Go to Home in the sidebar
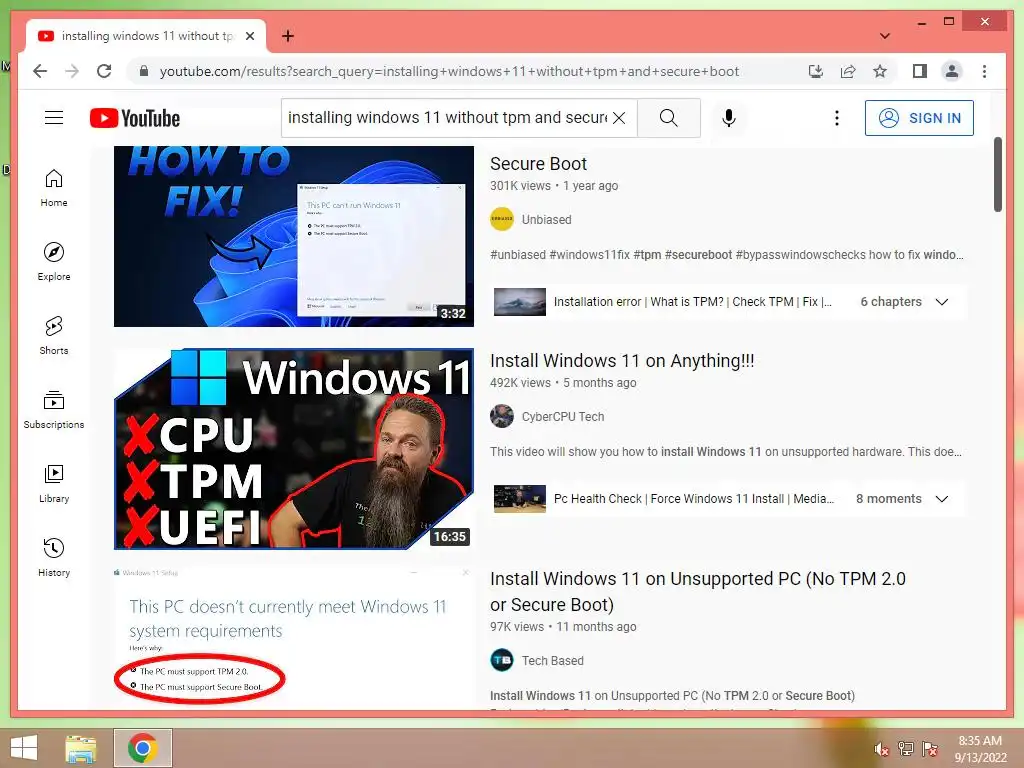This screenshot has width=1024, height=768. pyautogui.click(x=54, y=188)
